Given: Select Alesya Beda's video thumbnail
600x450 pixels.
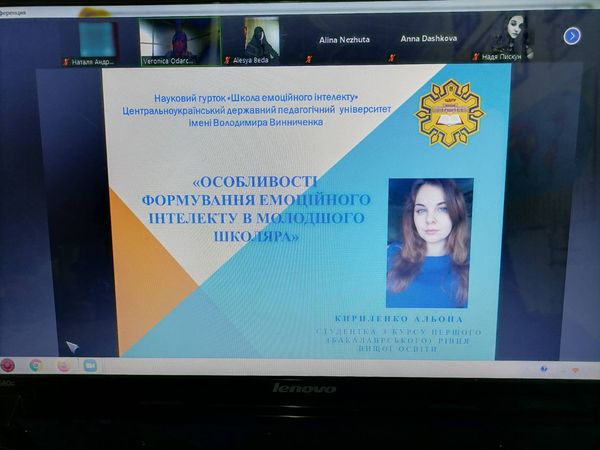Looking at the screenshot, I should 261,40.
